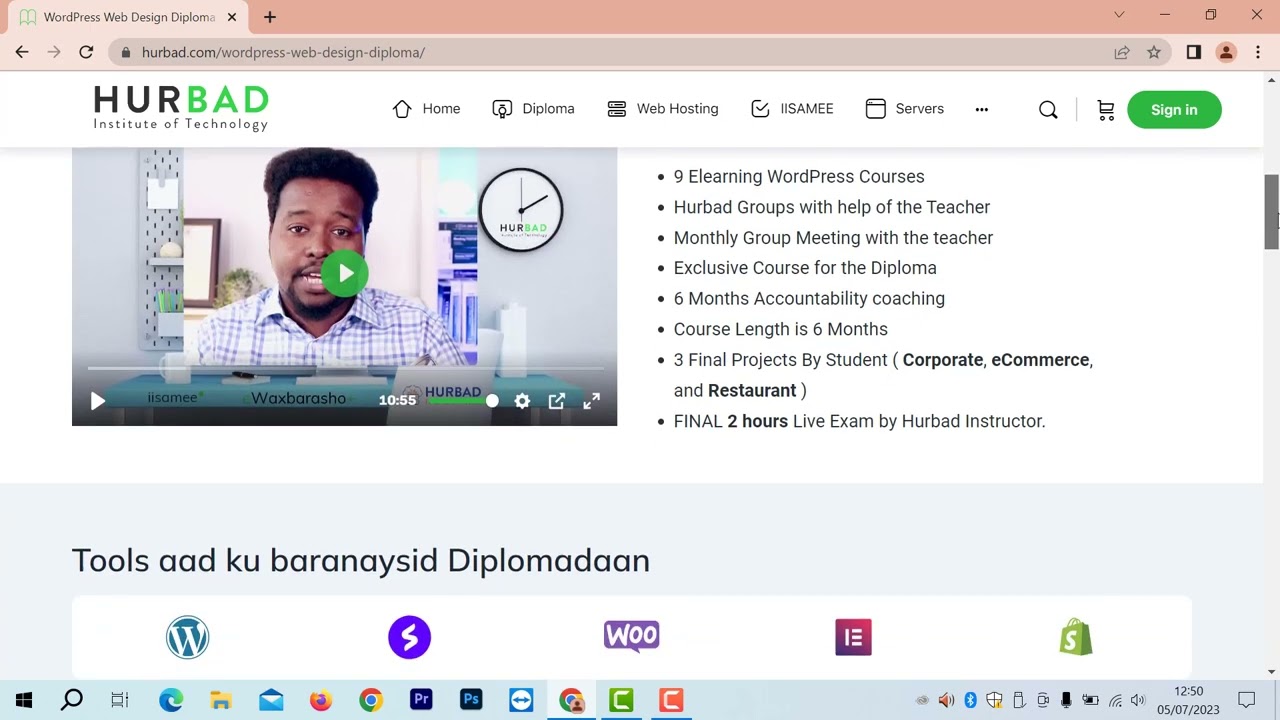Select the WordPress Web Design Diploma tab
This screenshot has height=720, width=1280.
126,17
